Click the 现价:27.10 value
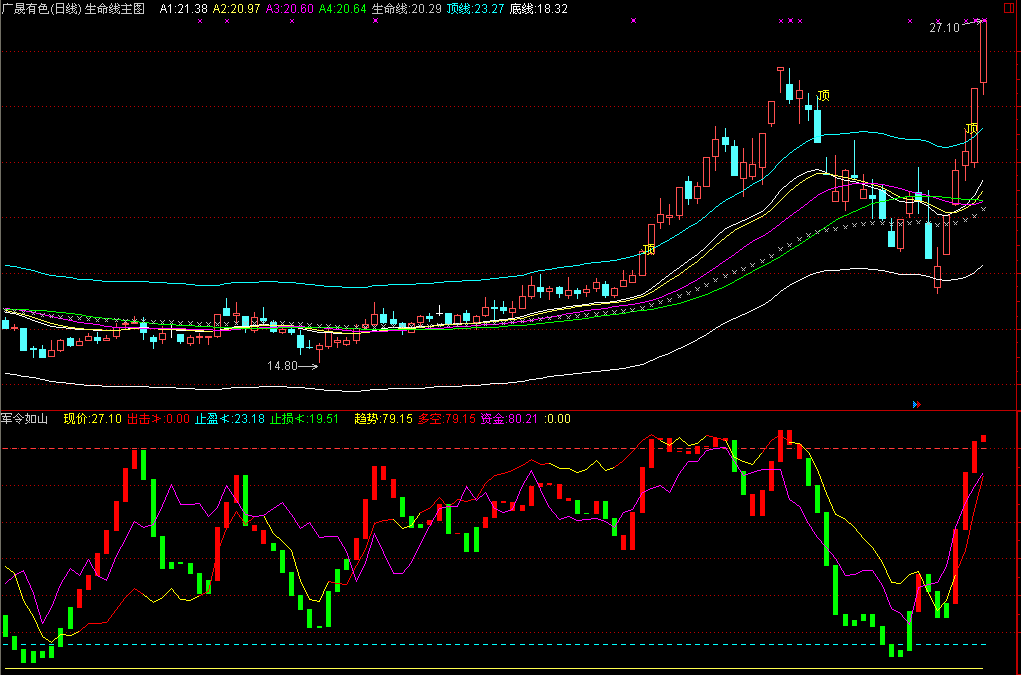 [x=92, y=419]
